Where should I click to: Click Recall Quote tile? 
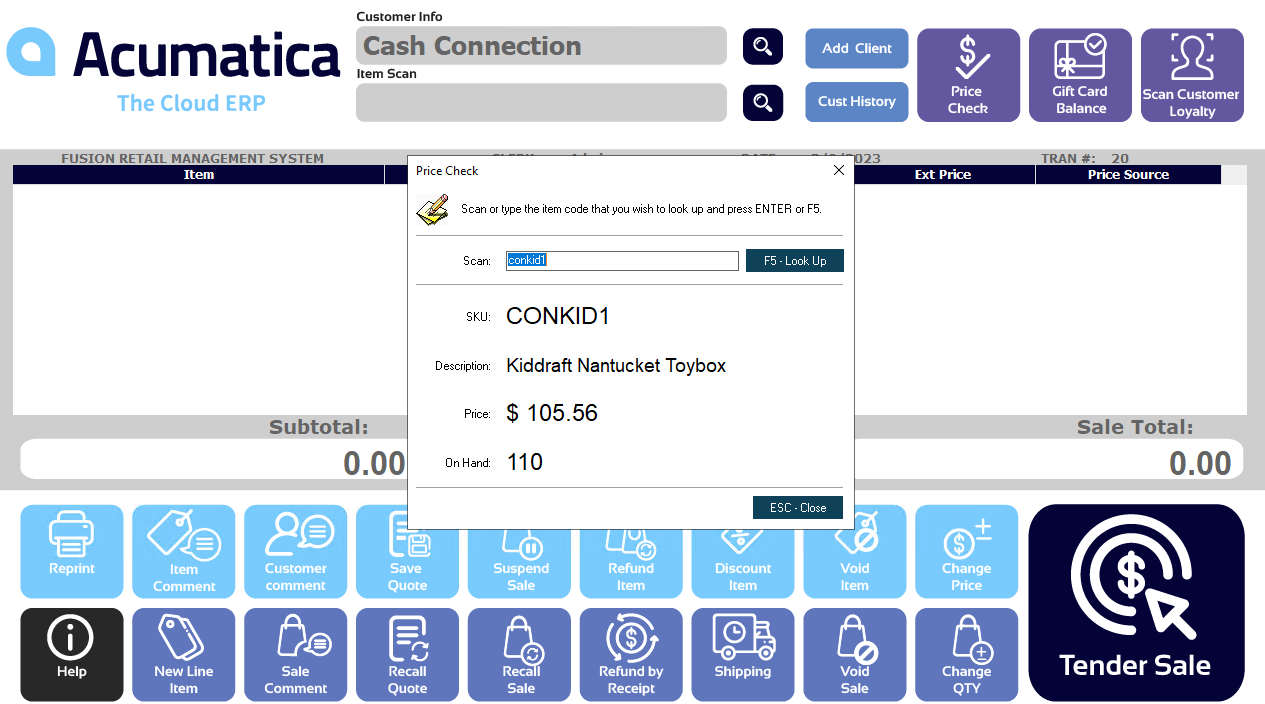(x=408, y=654)
